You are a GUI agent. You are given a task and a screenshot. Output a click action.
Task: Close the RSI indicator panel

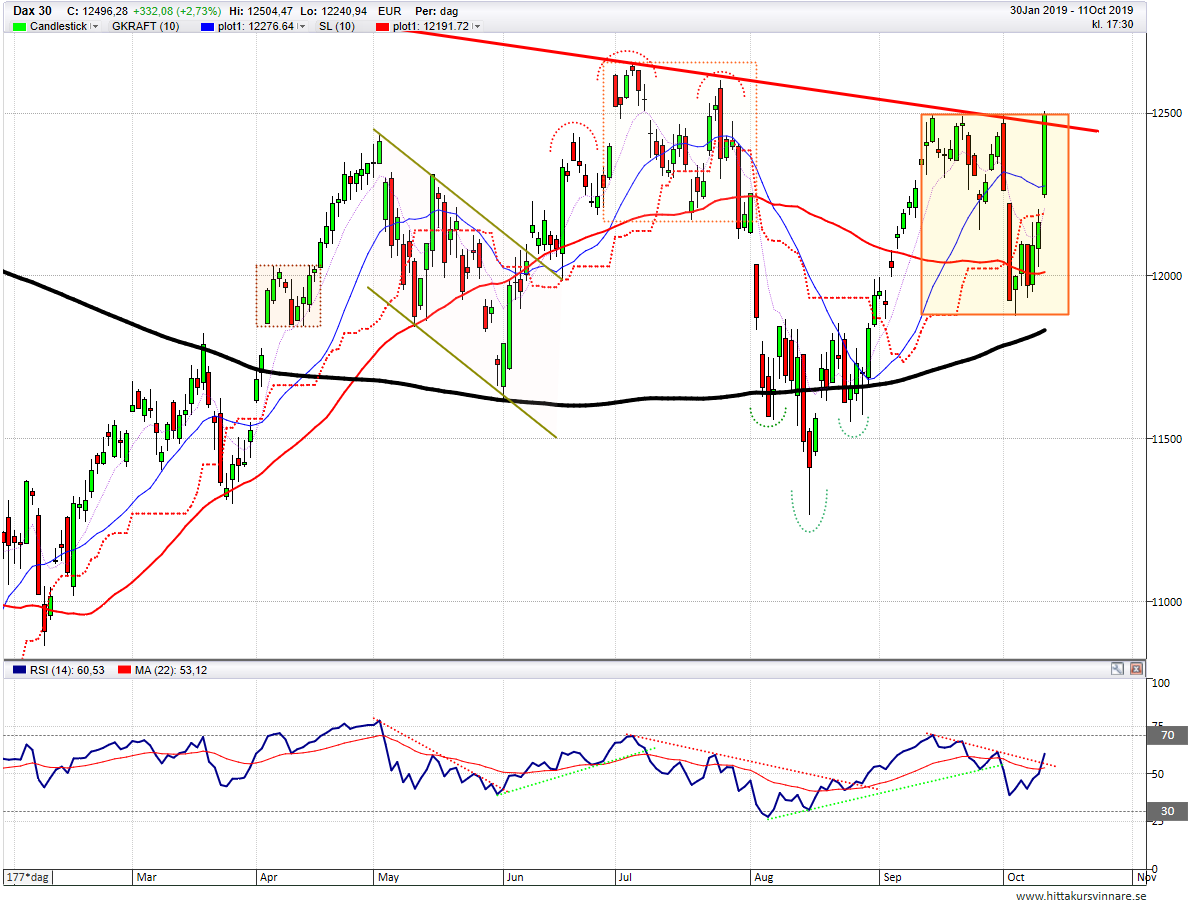(1136, 669)
